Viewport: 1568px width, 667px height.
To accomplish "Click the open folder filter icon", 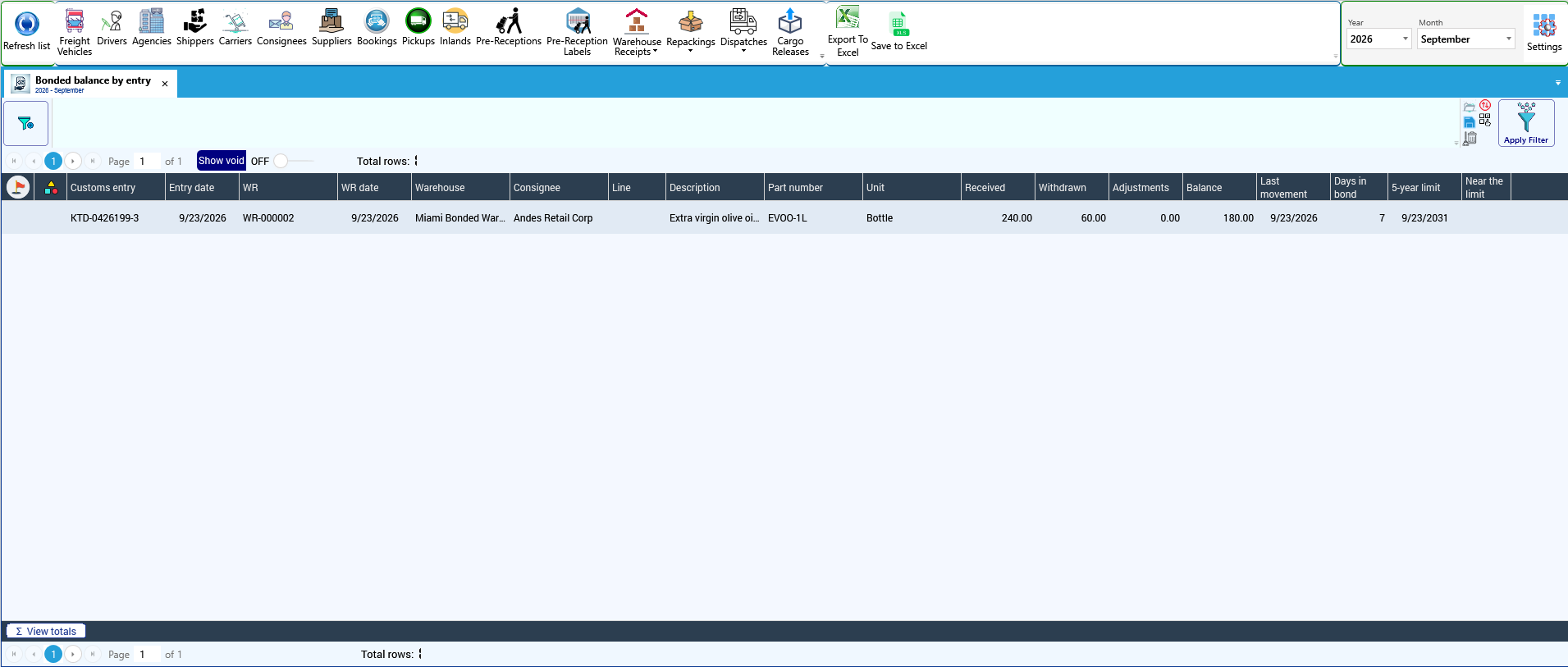I will pos(1470,107).
